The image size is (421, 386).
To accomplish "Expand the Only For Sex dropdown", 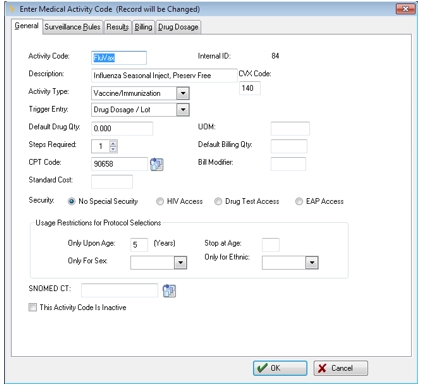I will pos(180,263).
